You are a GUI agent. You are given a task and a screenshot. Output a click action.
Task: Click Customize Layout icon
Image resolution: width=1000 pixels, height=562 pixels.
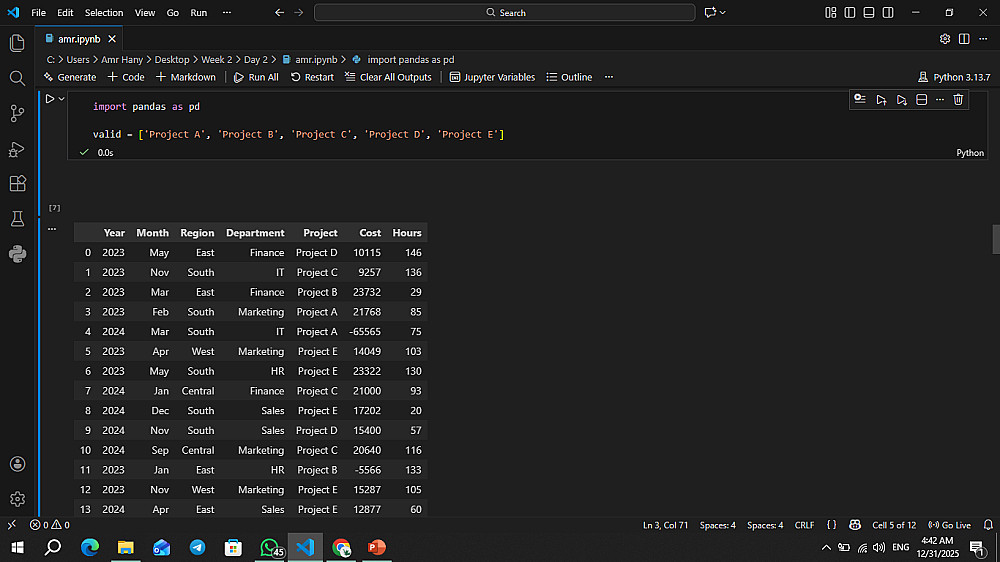830,13
